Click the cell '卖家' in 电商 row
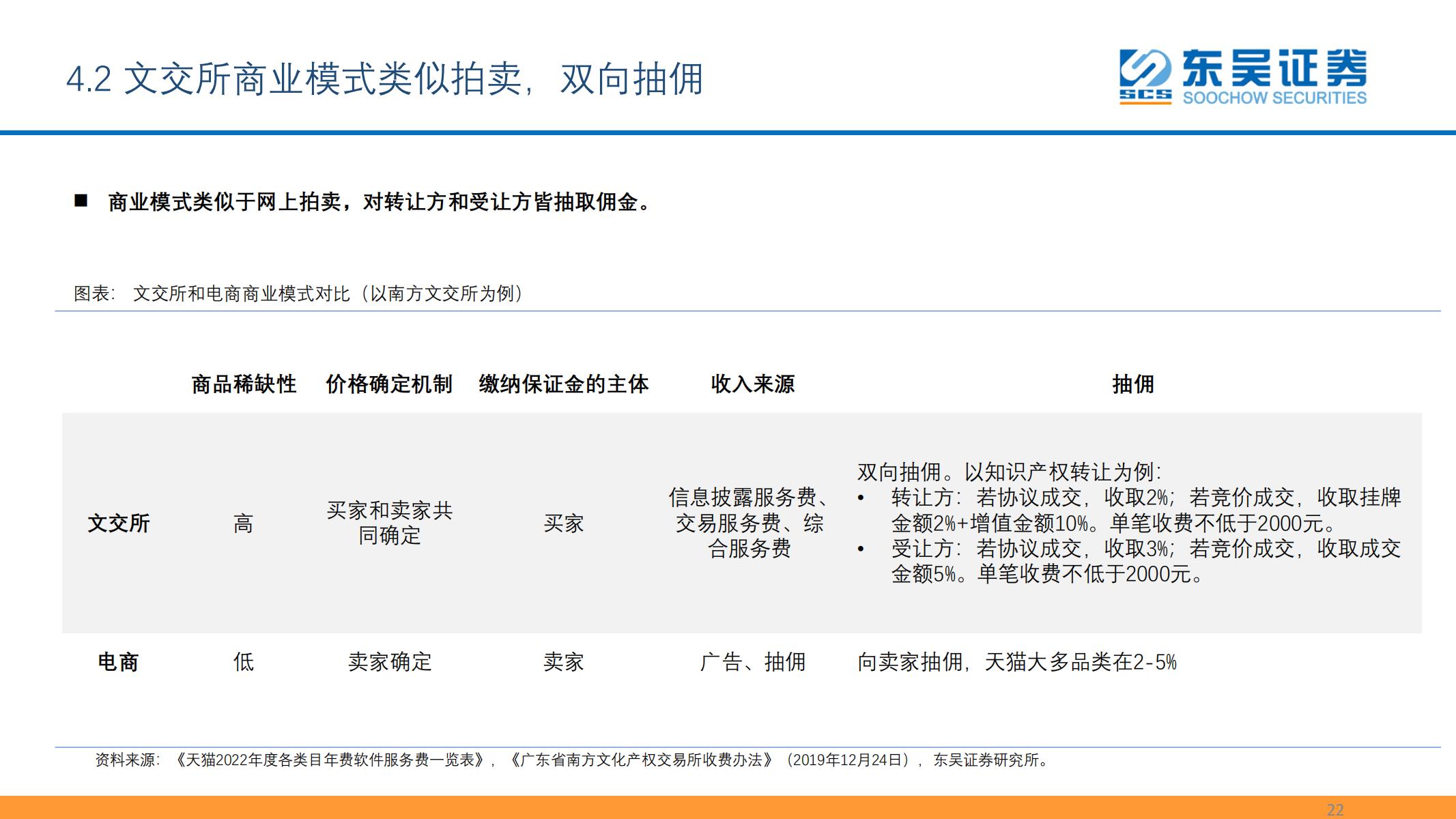Screen dimensions: 1456x819 [564, 662]
